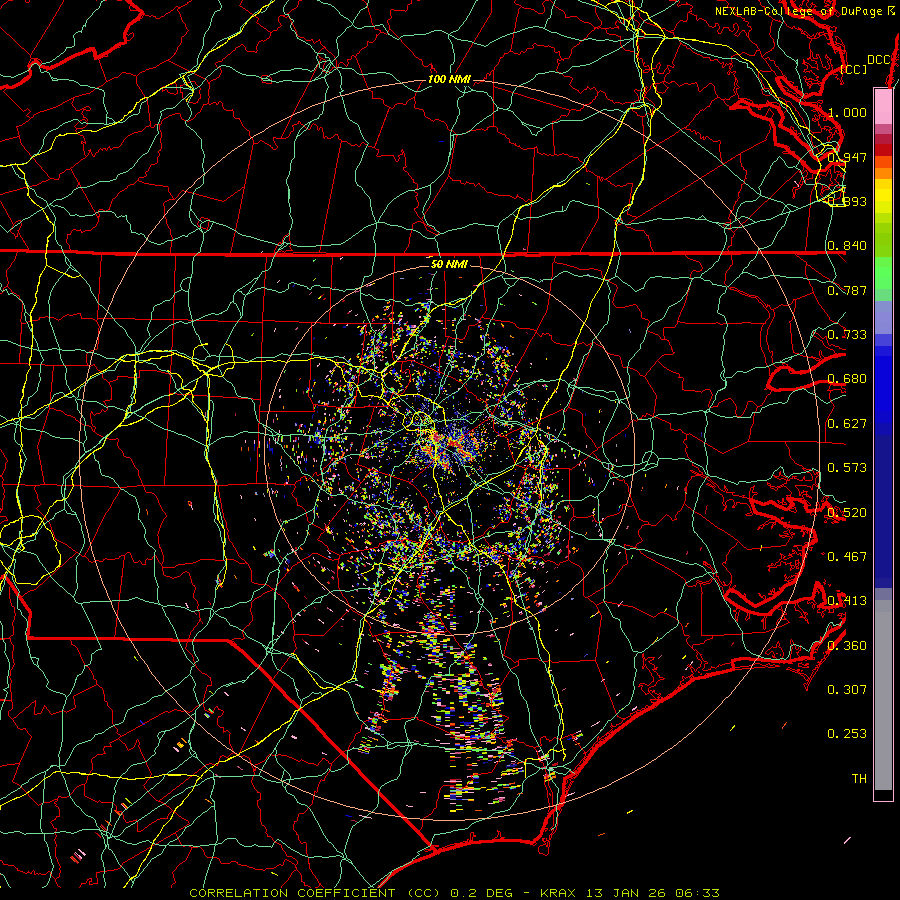Click the 0.573 scale value
The width and height of the screenshot is (900, 900).
[x=847, y=467]
